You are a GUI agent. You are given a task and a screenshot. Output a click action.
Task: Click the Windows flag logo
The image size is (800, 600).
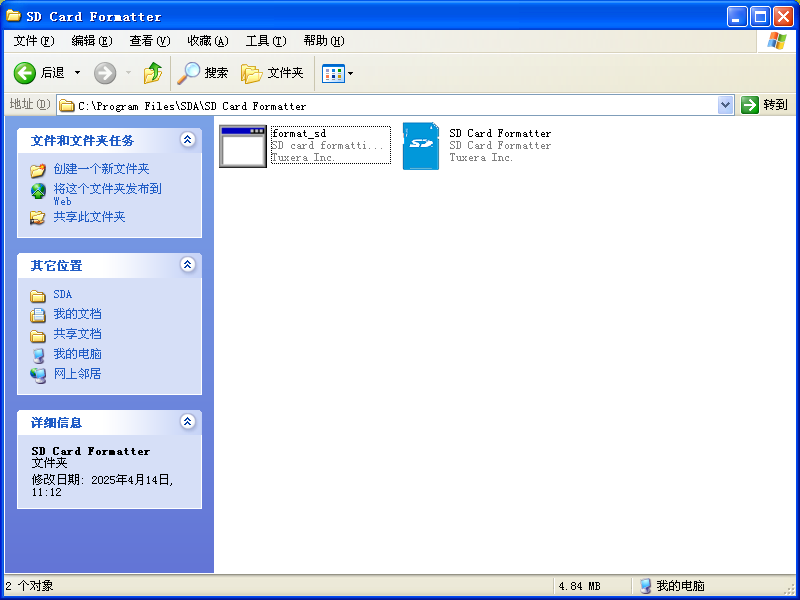tap(777, 41)
